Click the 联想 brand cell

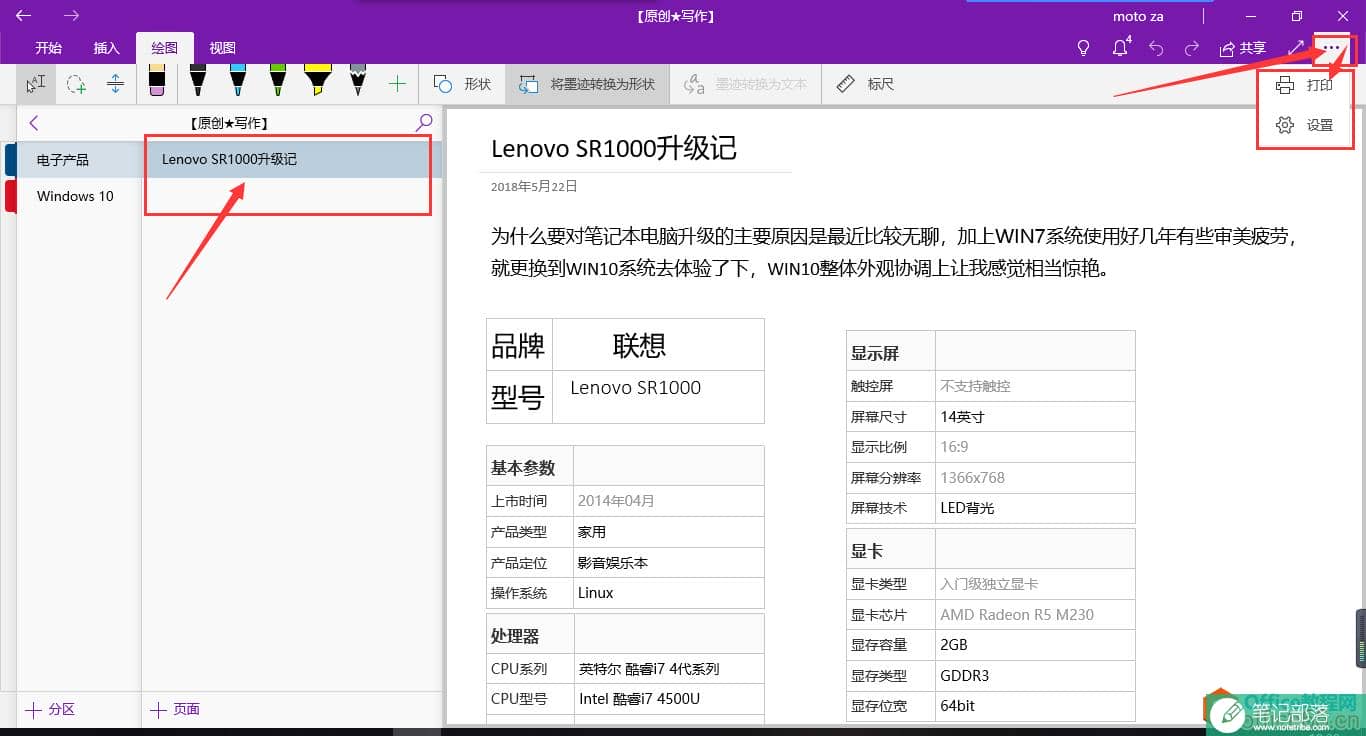pos(659,345)
